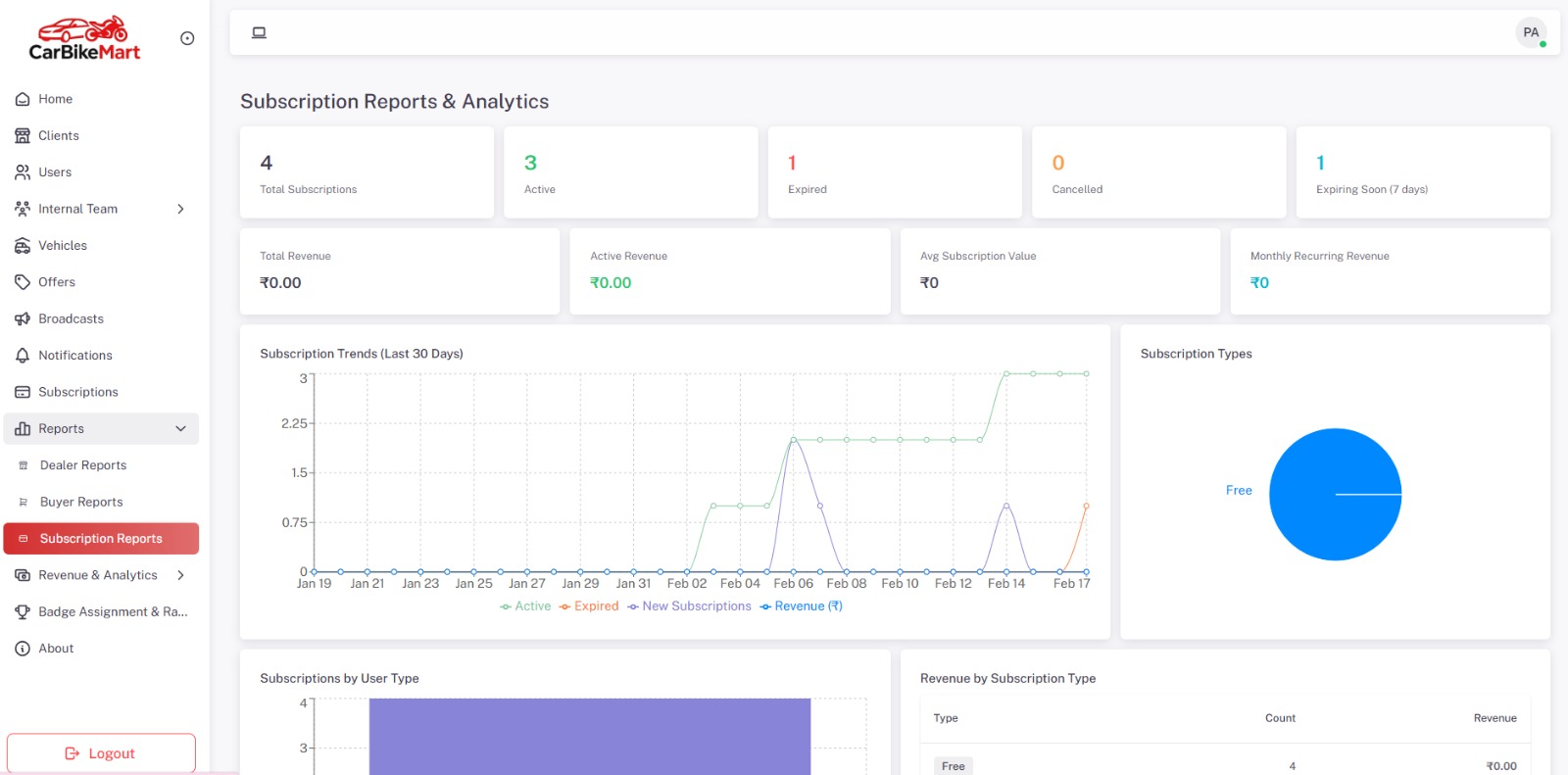Screen dimensions: 1568x775
Task: Click the Total Revenue value ₹0.00
Action: [x=280, y=283]
